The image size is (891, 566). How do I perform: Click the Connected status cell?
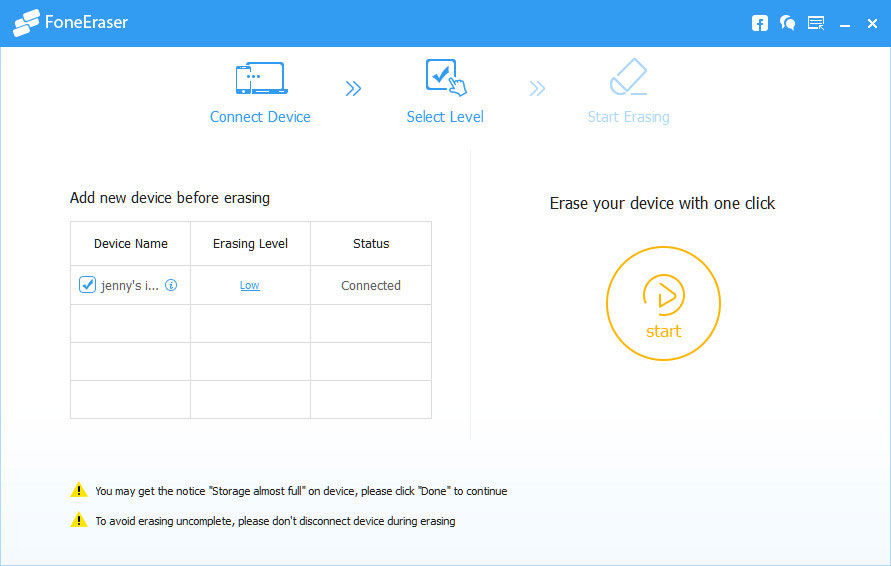(370, 285)
